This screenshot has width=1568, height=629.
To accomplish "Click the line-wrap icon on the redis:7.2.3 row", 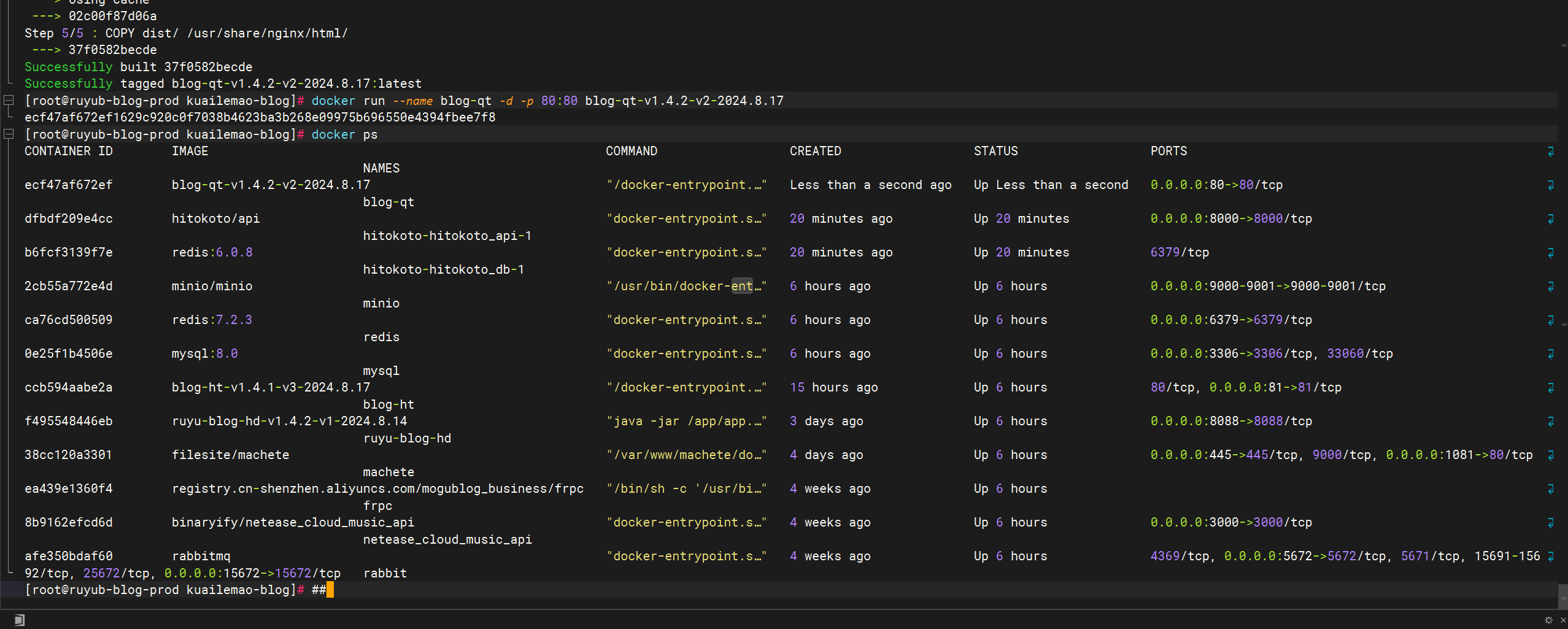I will pos(1551,320).
